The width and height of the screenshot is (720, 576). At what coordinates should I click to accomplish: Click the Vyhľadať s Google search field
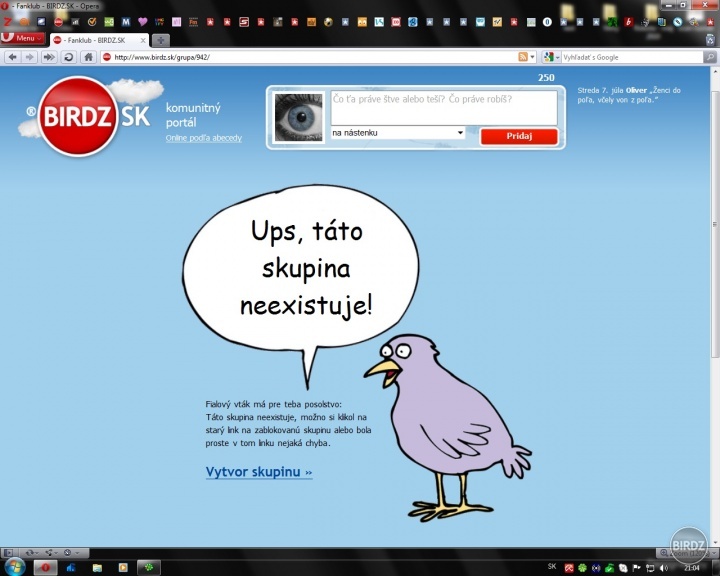(x=632, y=57)
